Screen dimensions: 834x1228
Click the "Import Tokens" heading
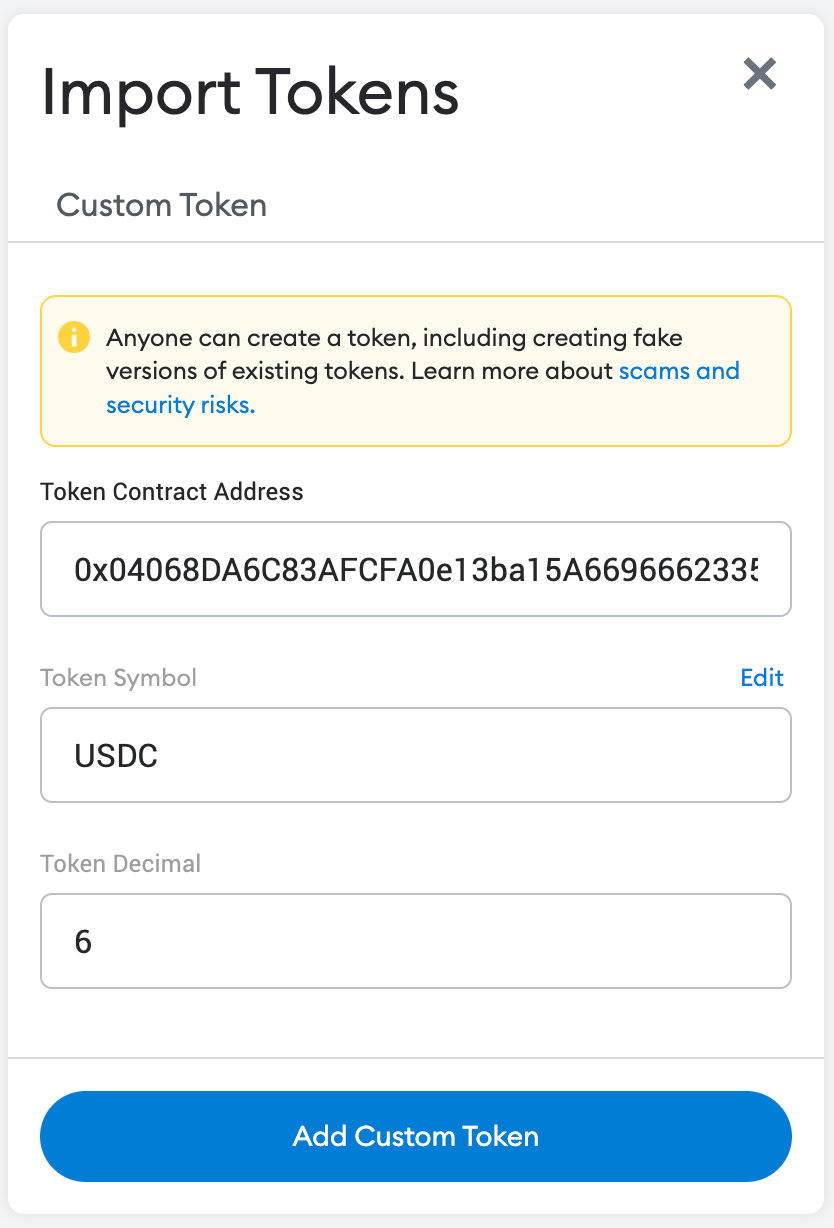[x=250, y=92]
